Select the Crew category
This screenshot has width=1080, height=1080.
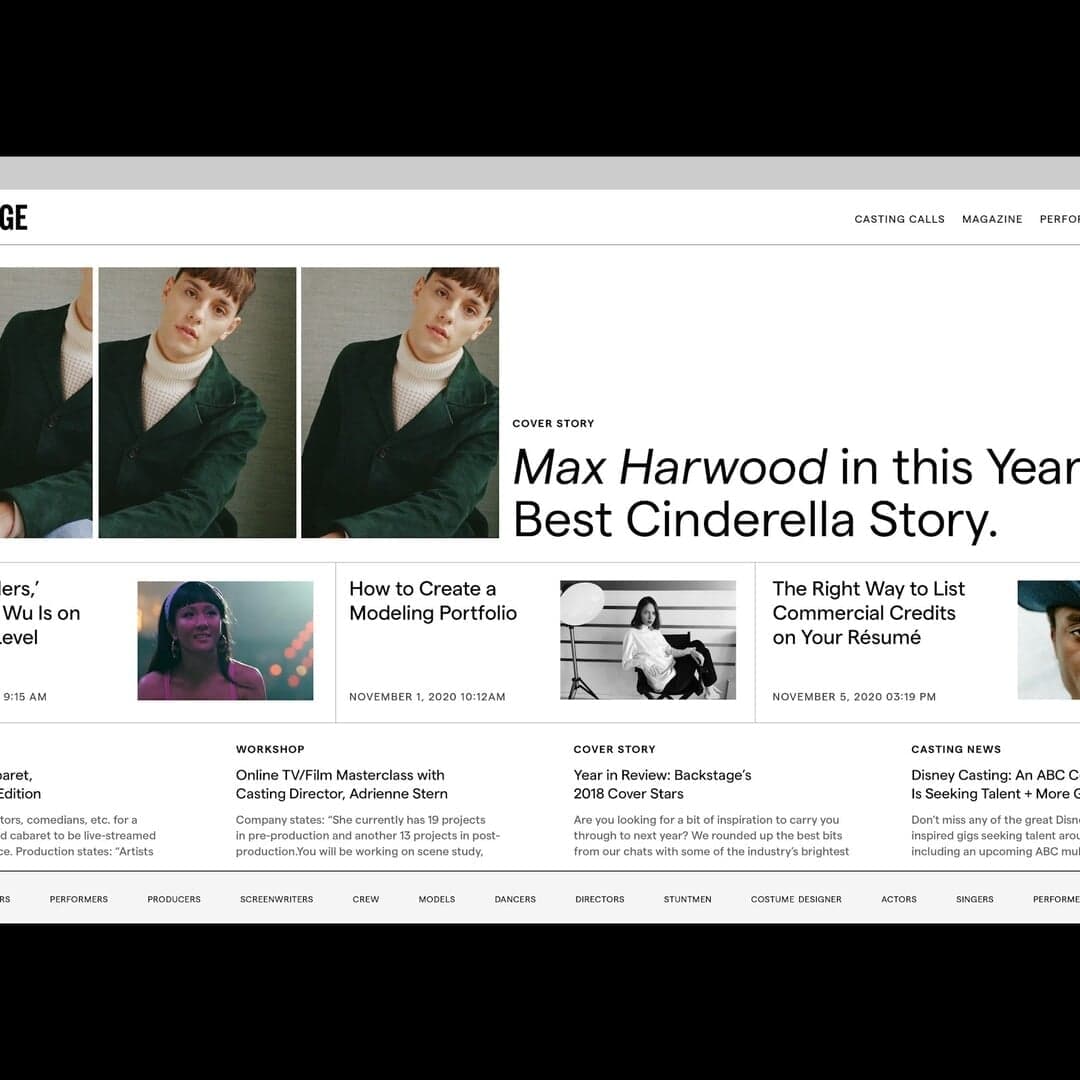pyautogui.click(x=366, y=899)
